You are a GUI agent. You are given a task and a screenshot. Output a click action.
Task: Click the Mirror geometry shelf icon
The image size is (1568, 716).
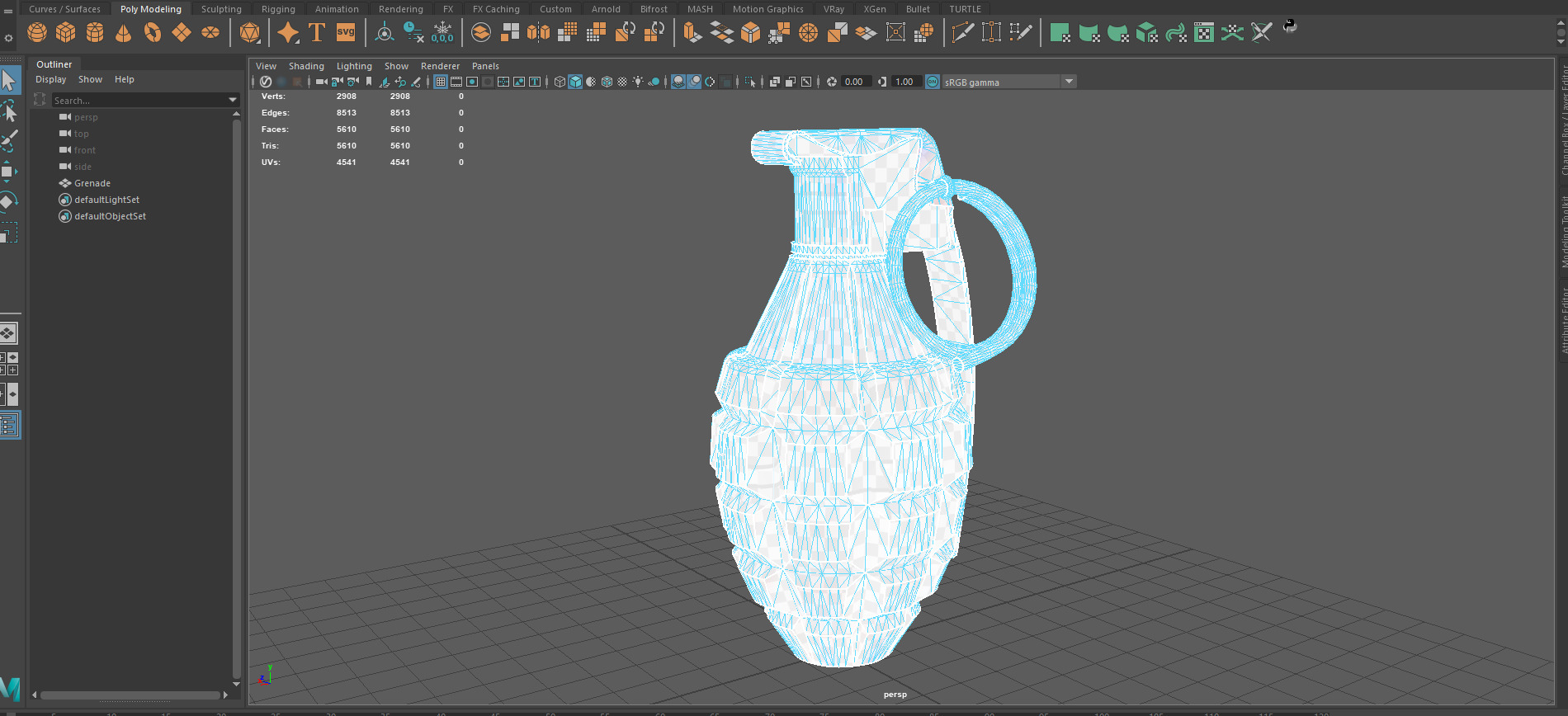(x=539, y=32)
